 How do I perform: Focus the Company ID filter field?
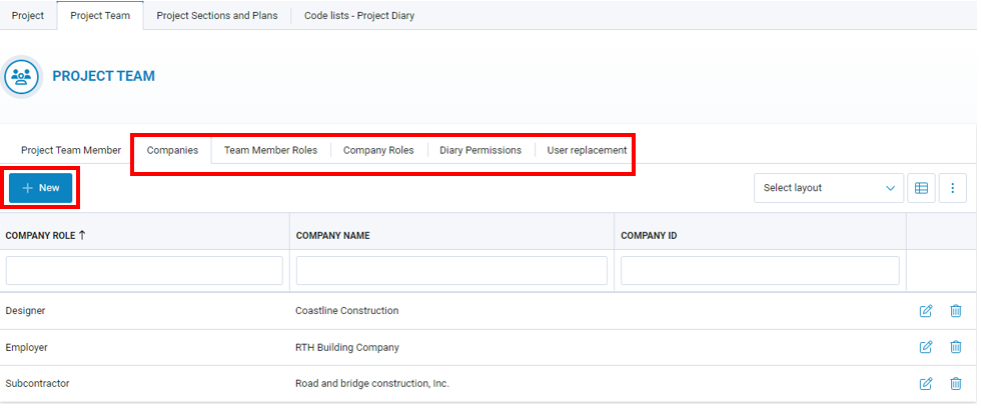click(x=760, y=270)
